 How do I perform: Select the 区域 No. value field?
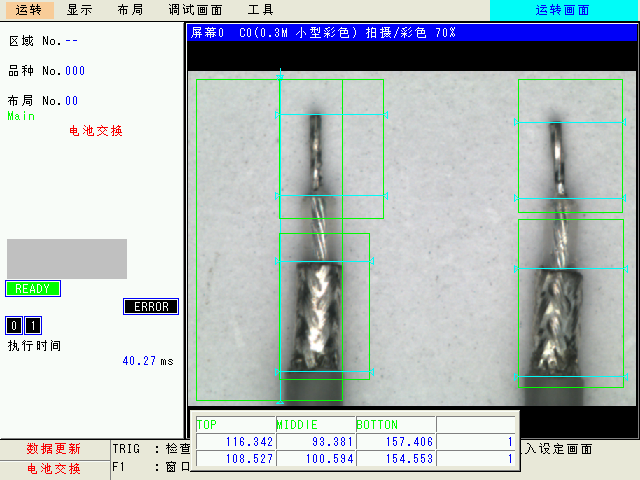coord(72,41)
